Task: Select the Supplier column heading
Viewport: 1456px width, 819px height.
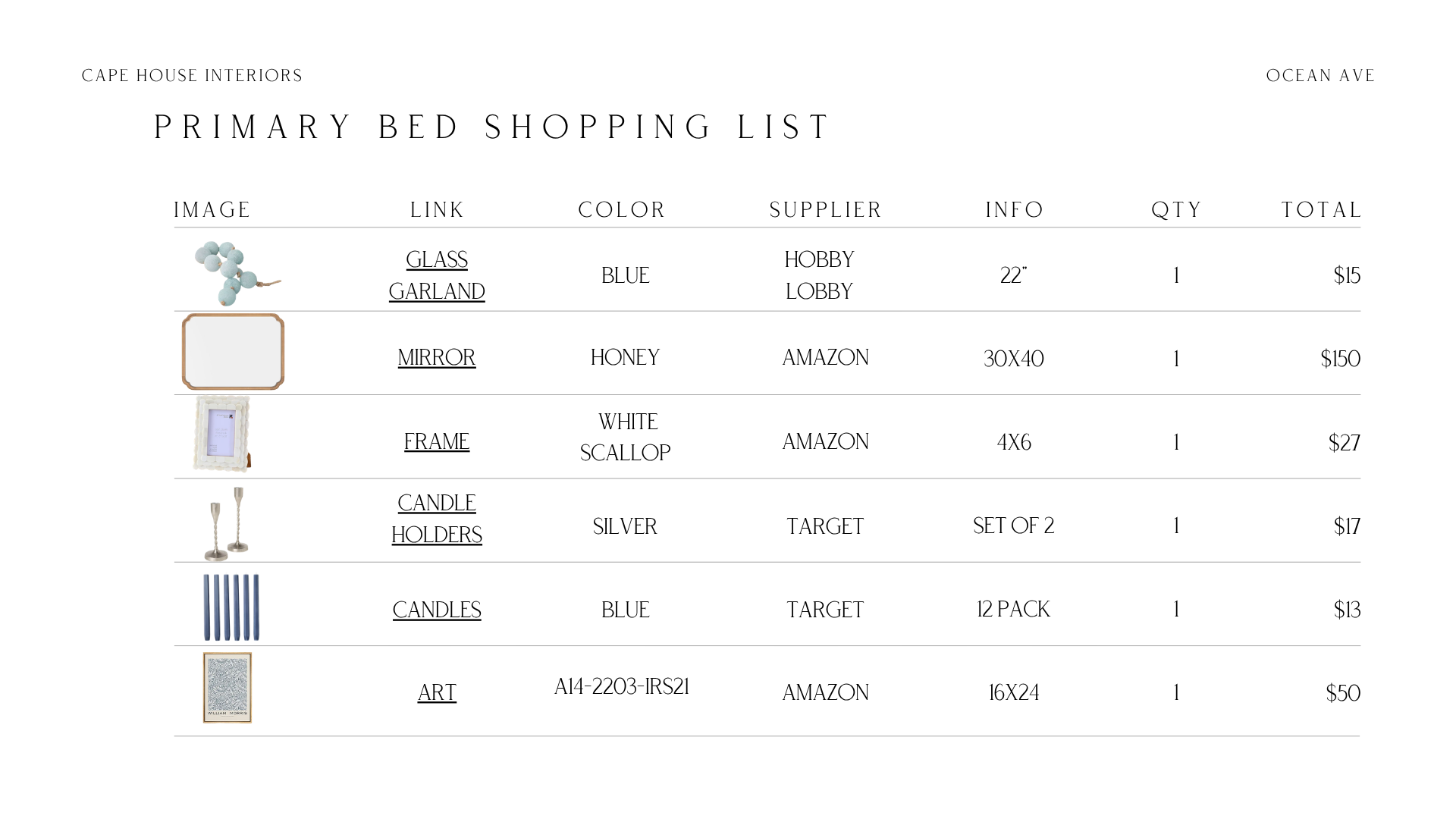Action: click(825, 210)
